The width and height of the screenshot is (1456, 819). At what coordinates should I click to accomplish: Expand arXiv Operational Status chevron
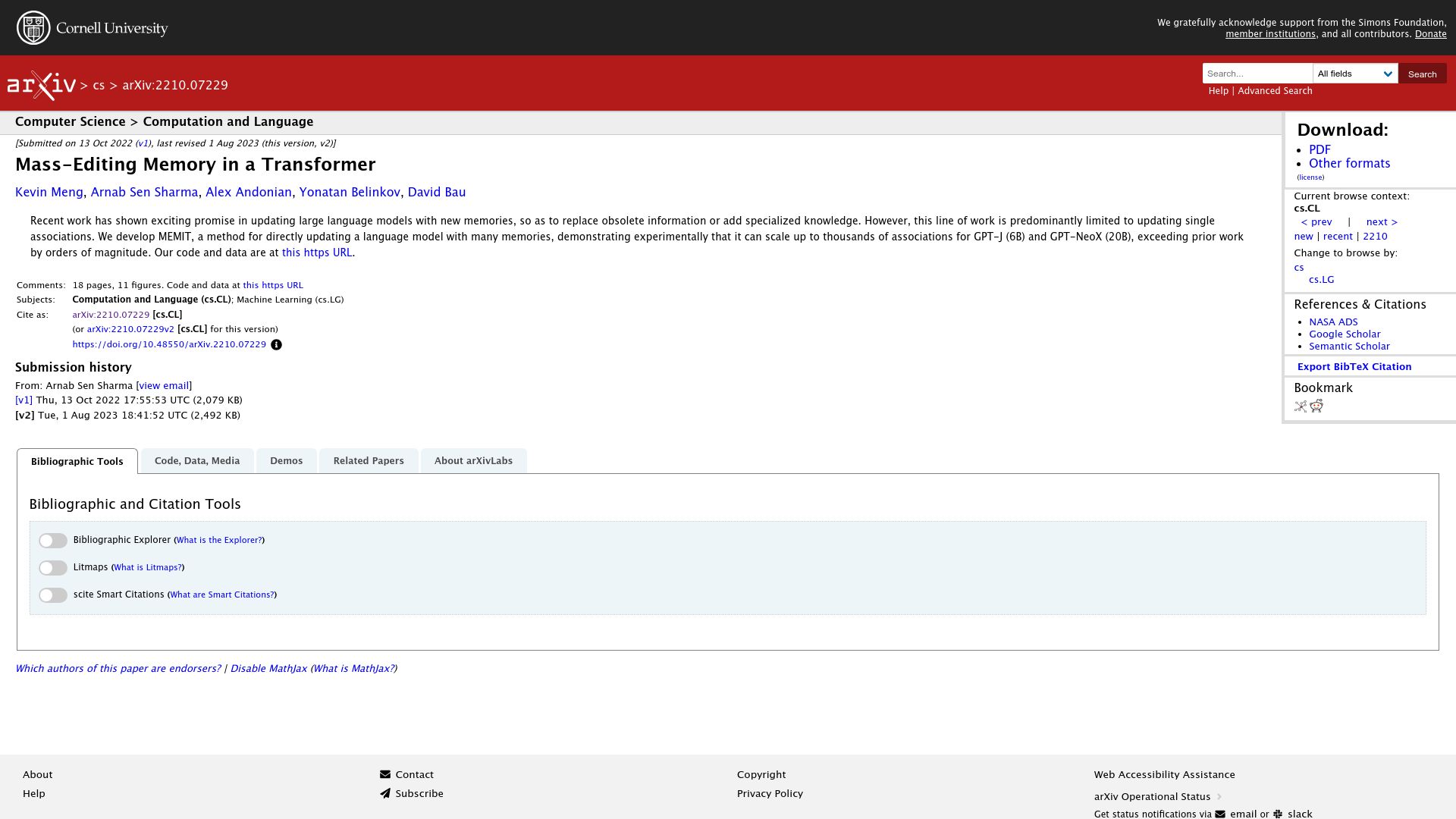point(1219,797)
